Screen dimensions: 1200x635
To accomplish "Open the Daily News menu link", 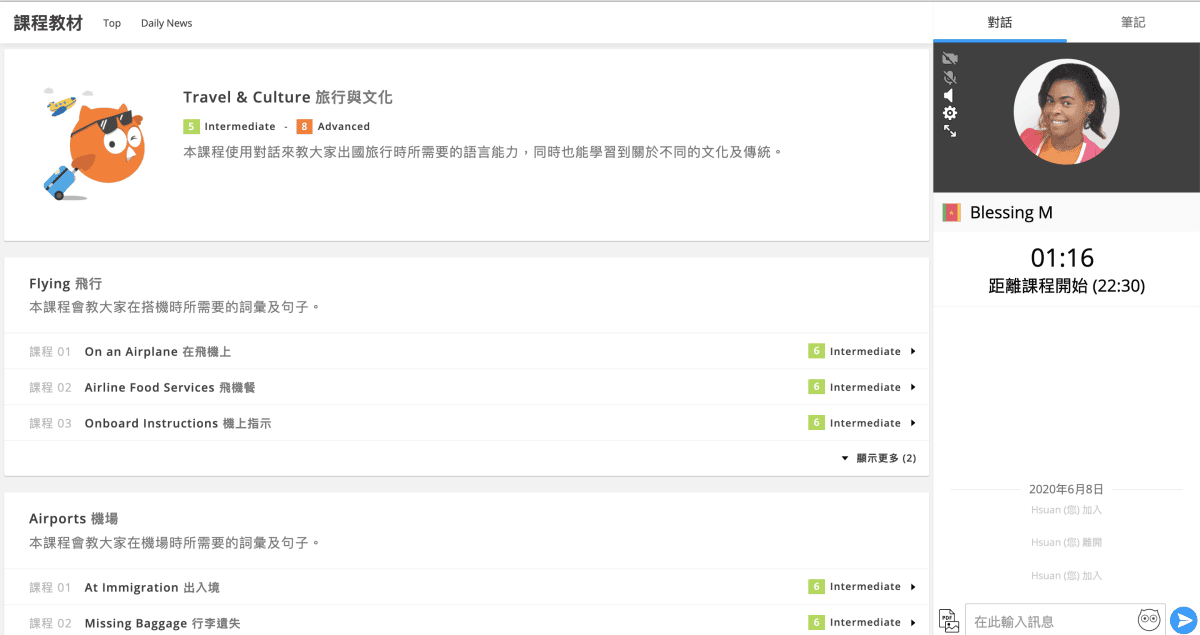I will click(166, 23).
